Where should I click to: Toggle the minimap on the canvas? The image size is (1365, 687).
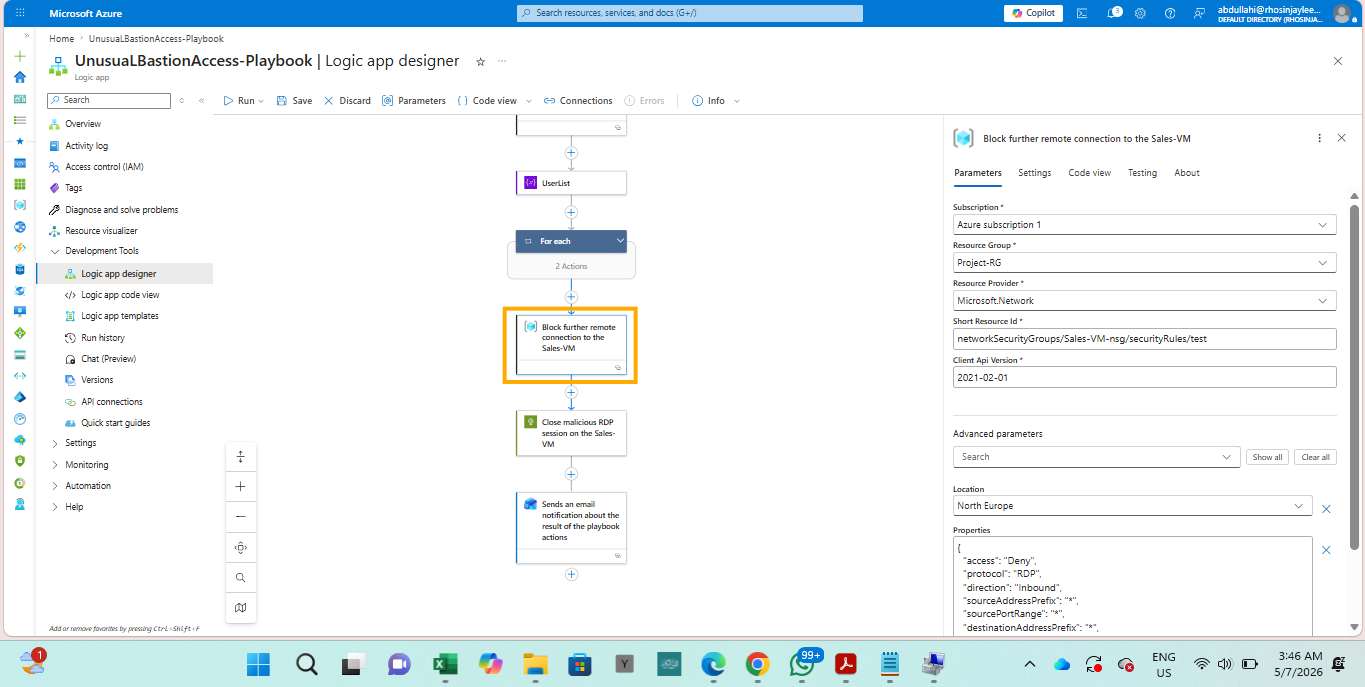point(240,607)
